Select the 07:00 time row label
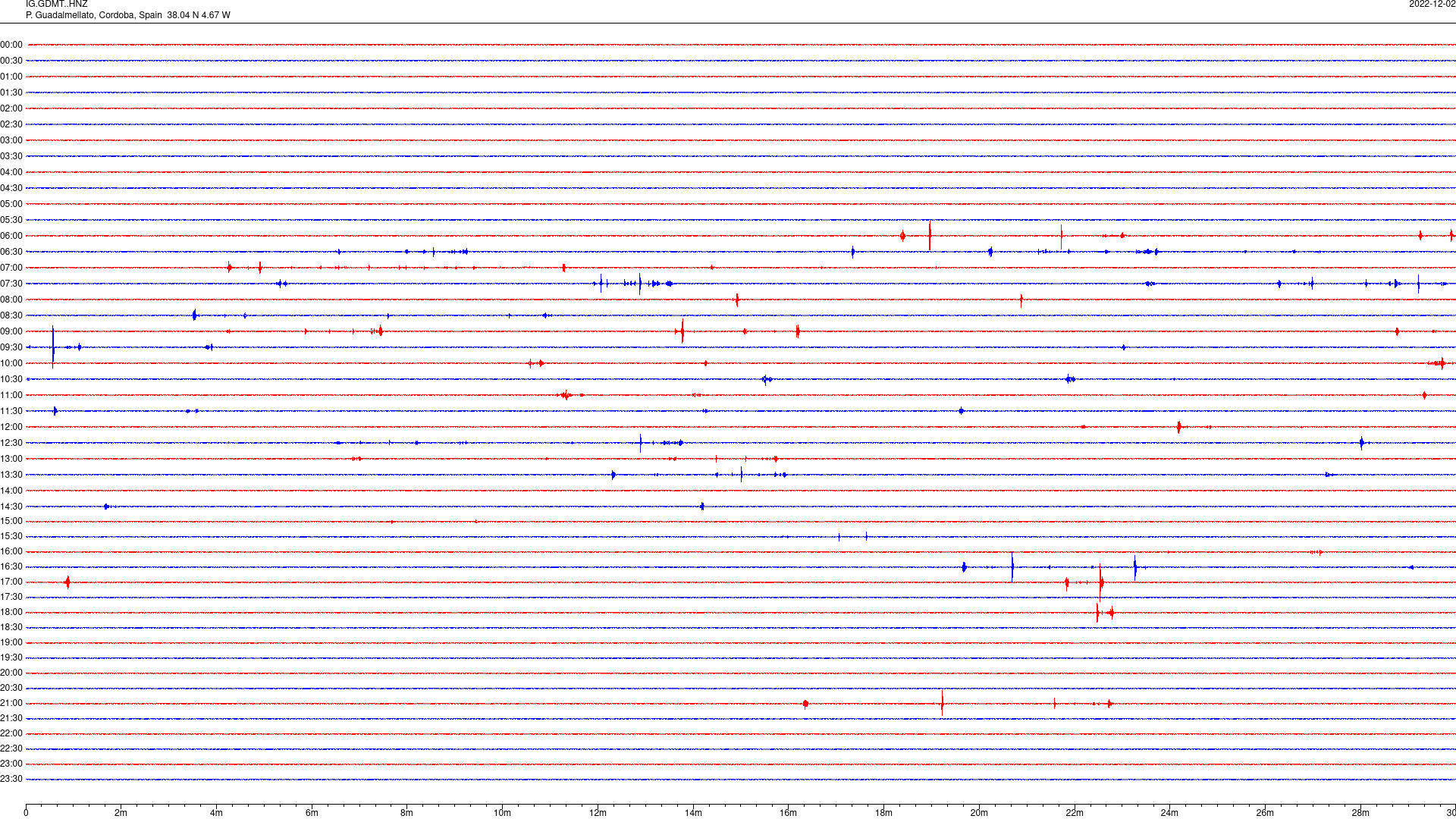1456x819 pixels. coord(11,268)
